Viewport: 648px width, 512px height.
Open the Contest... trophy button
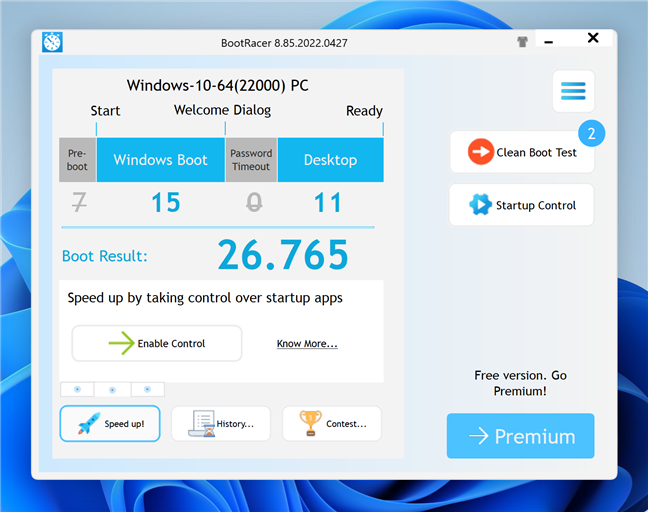coord(332,424)
